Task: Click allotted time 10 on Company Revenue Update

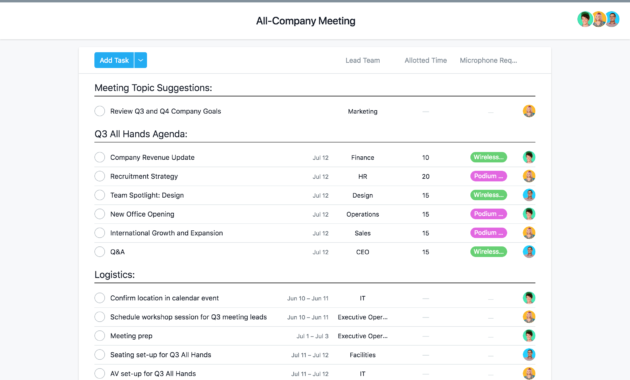Action: pos(425,157)
